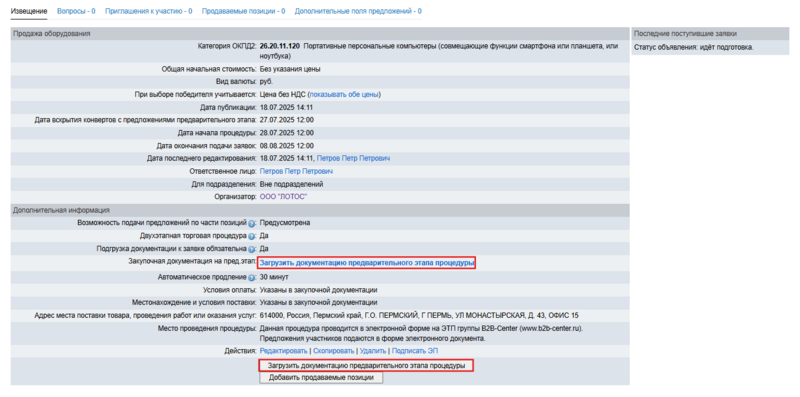Click the Скопировать action link
The image size is (800, 397).
click(333, 351)
